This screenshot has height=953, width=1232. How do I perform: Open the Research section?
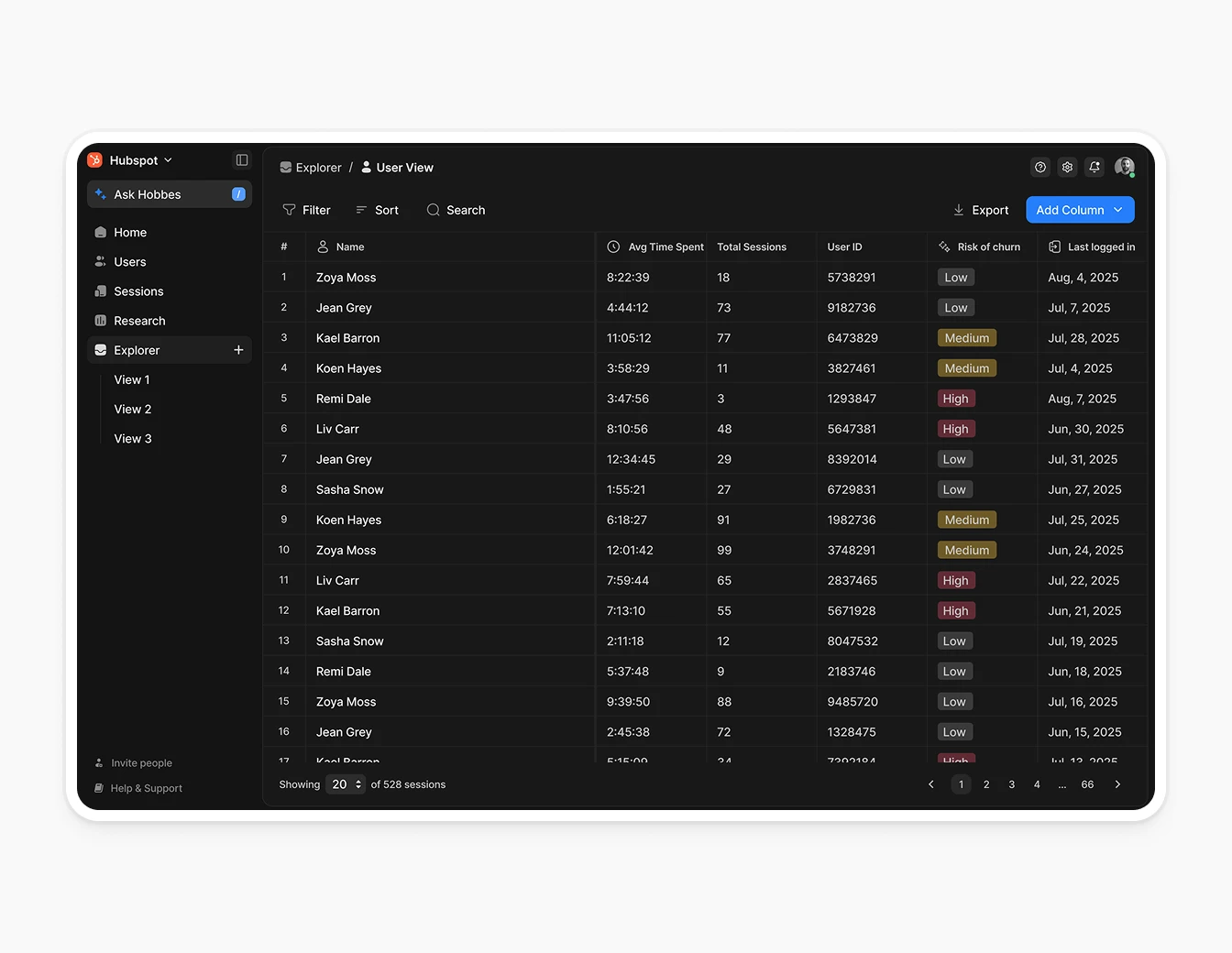pos(139,321)
